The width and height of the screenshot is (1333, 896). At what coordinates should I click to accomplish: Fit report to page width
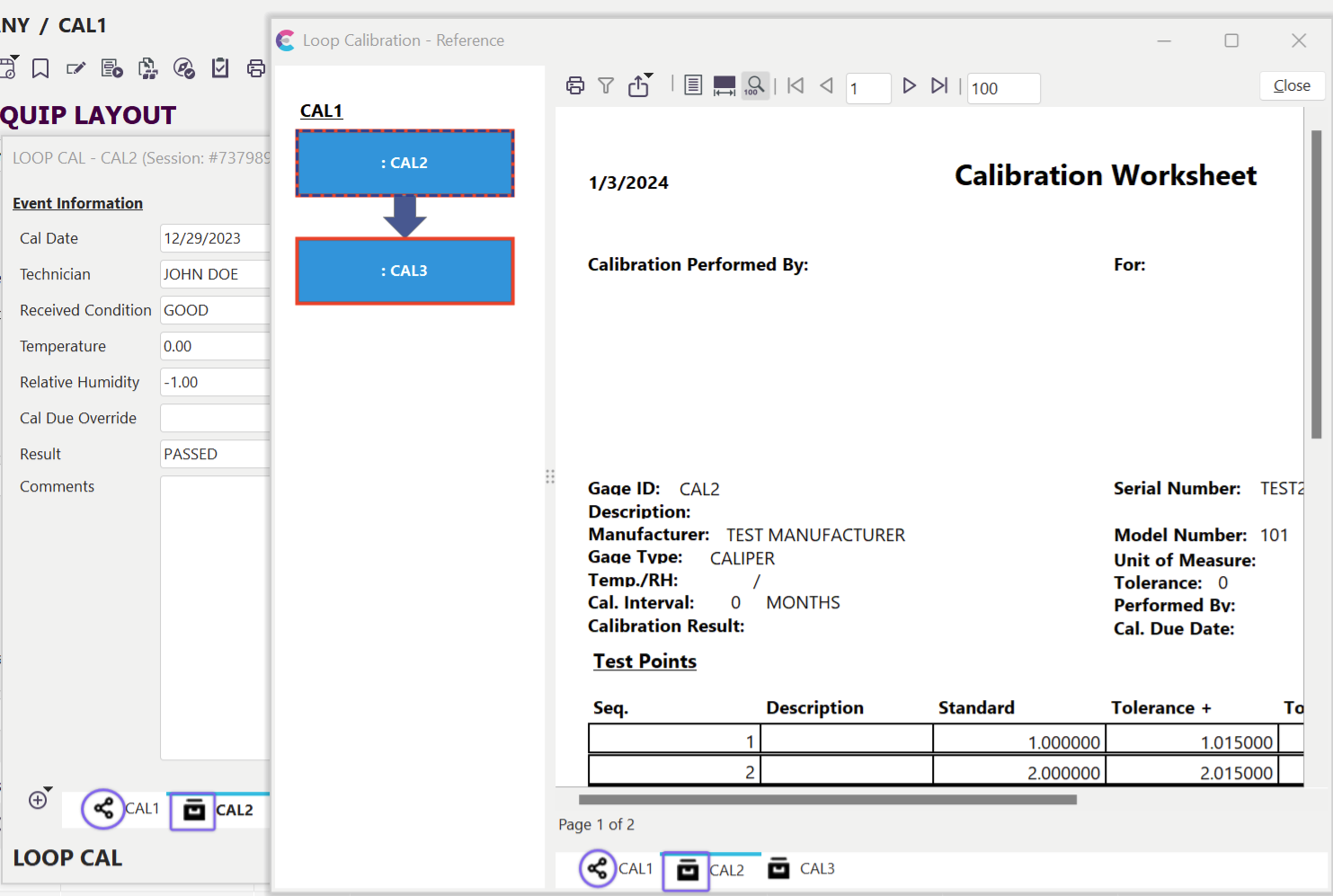[x=724, y=86]
